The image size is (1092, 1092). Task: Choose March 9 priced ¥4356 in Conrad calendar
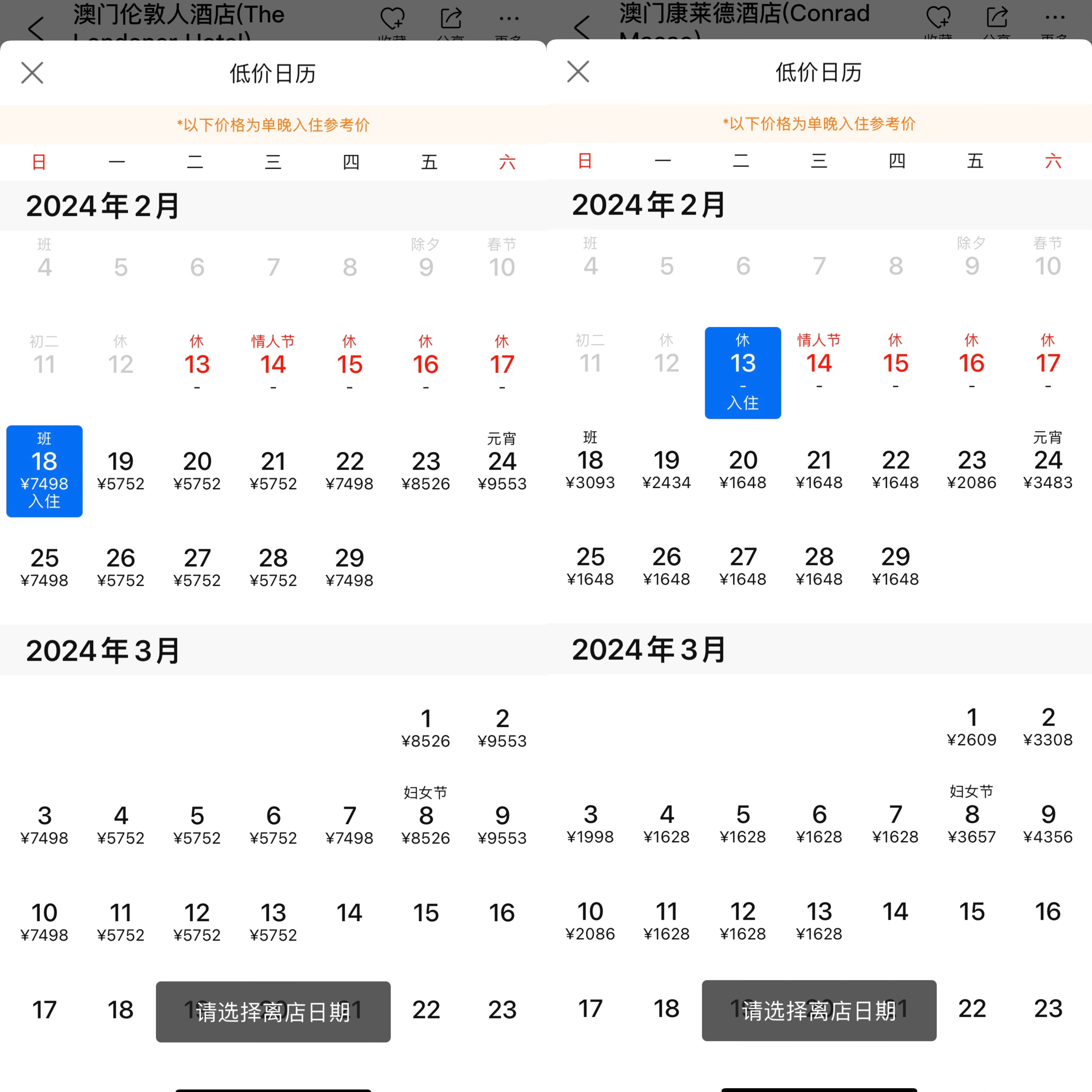(1048, 823)
